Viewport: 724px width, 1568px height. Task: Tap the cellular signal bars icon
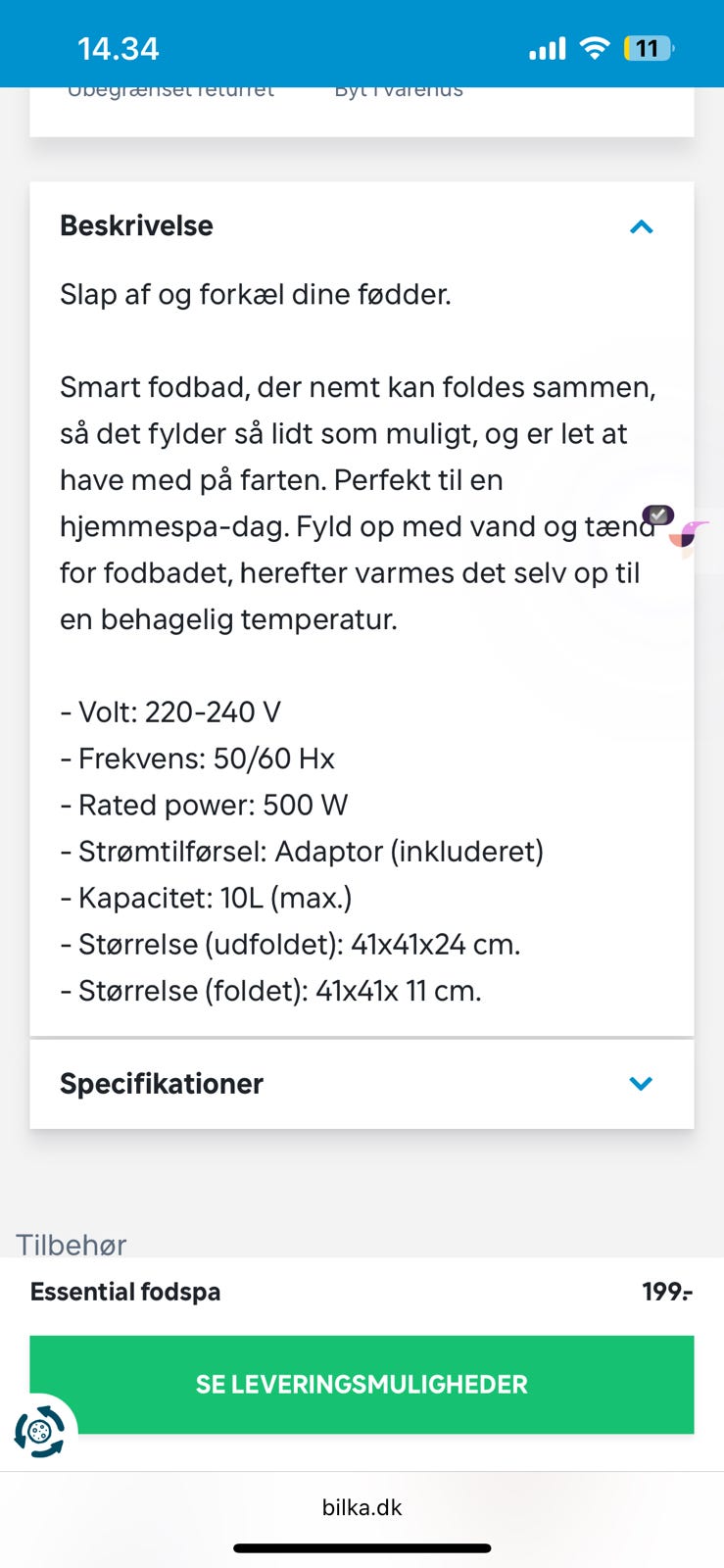[x=547, y=48]
